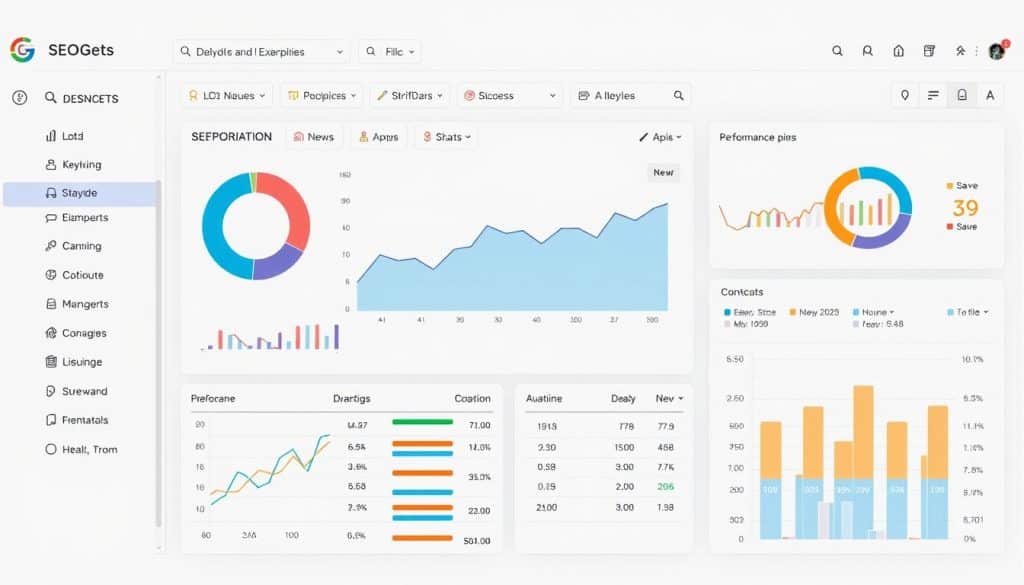Open the Nev column dropdown
The width and height of the screenshot is (1024, 585).
click(x=669, y=398)
